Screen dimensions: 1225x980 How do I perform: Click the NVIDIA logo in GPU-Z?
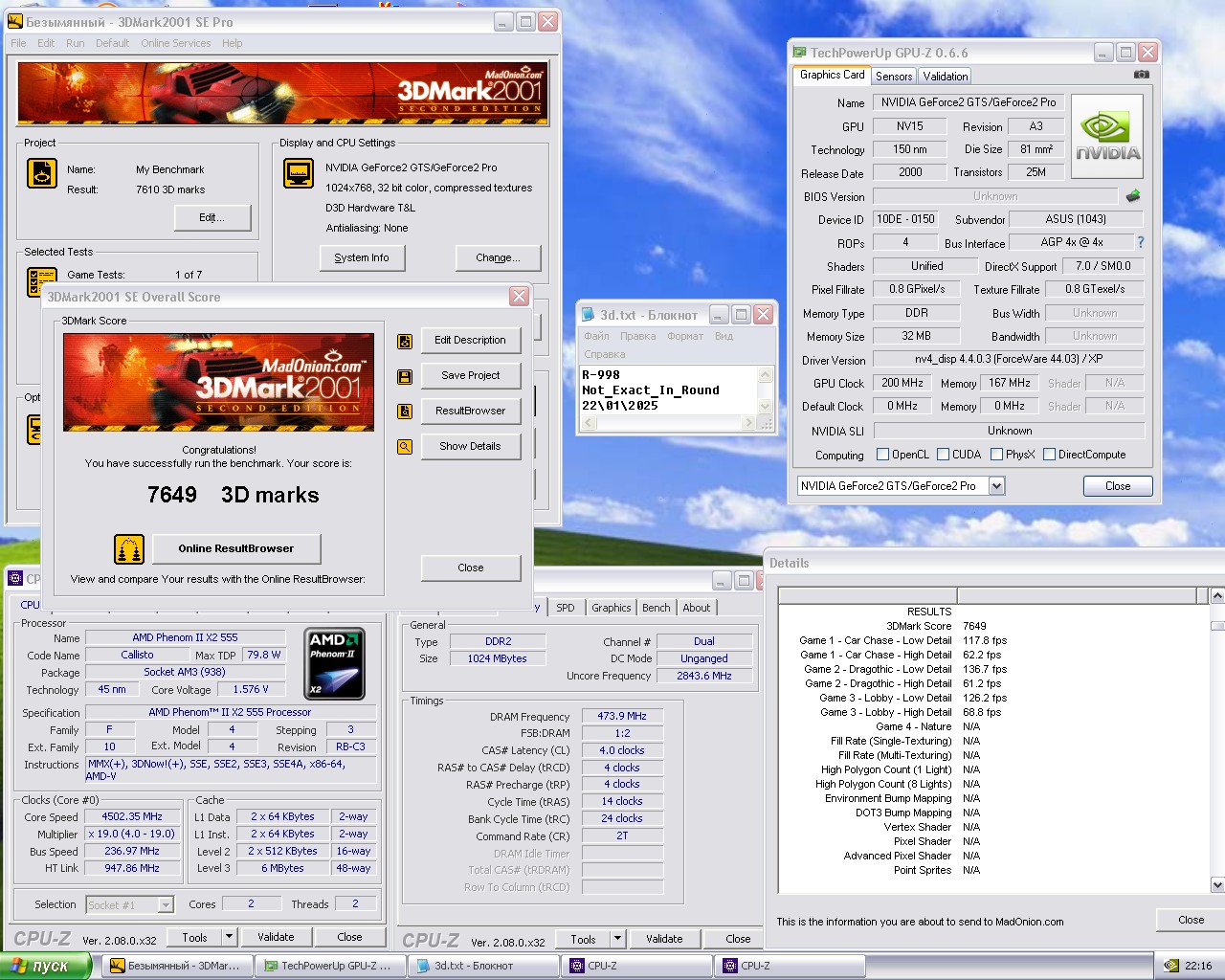point(1107,137)
